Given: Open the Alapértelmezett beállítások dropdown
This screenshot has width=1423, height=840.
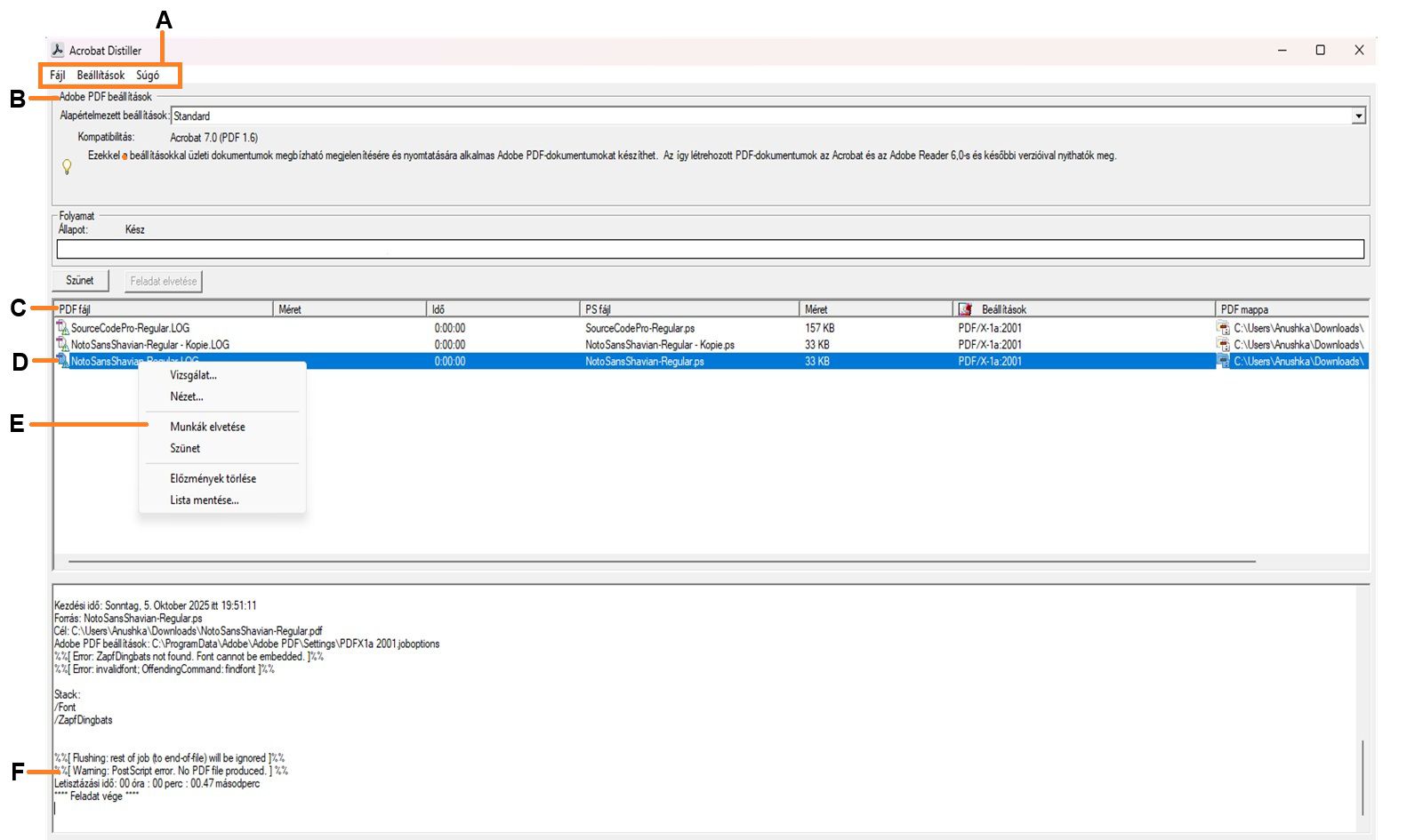Looking at the screenshot, I should coord(768,116).
